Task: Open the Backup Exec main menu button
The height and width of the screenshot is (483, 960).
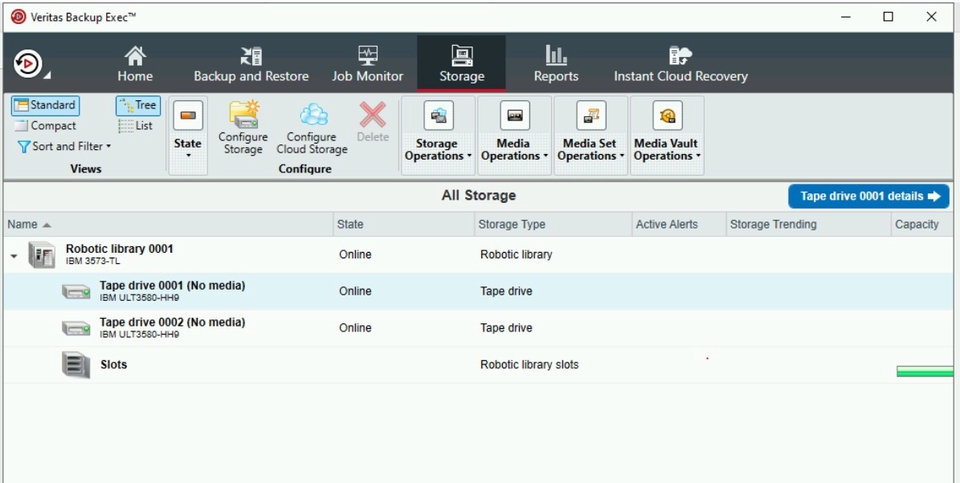Action: point(28,64)
